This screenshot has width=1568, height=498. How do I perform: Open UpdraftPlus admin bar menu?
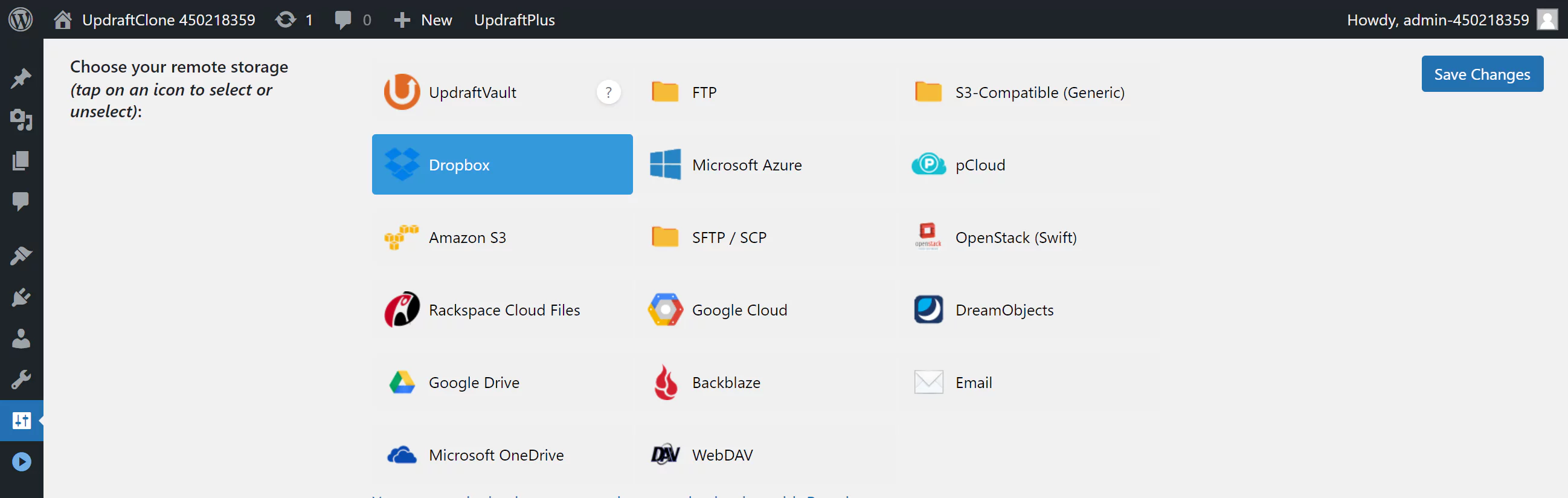[515, 19]
